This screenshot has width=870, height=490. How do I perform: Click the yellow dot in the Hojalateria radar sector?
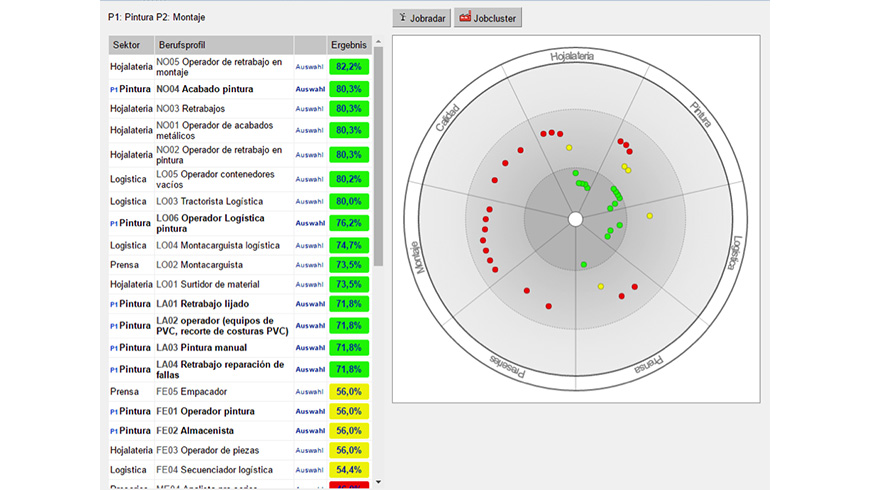click(x=569, y=148)
